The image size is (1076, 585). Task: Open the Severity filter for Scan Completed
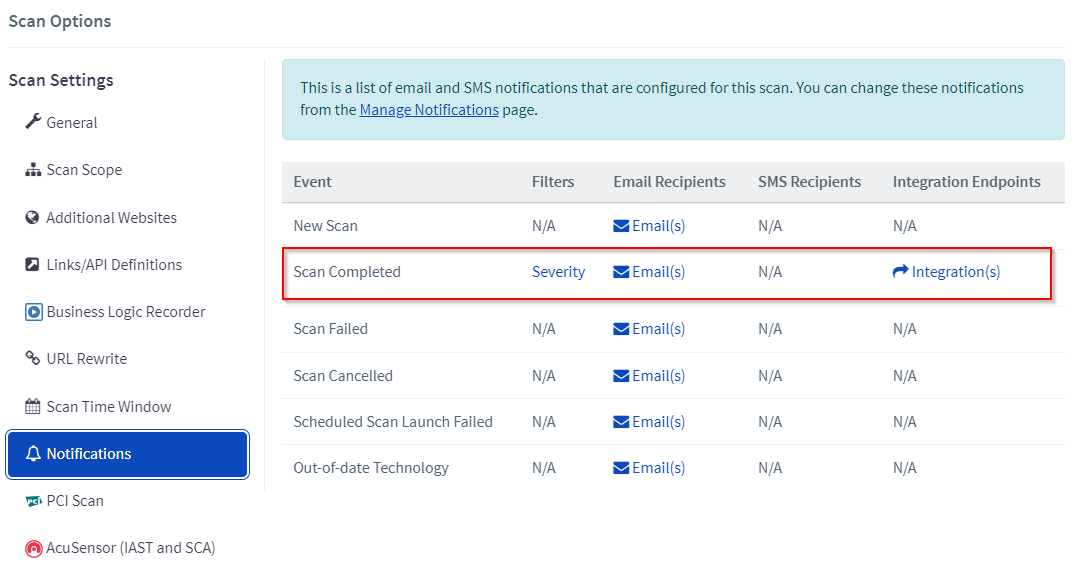pos(559,272)
